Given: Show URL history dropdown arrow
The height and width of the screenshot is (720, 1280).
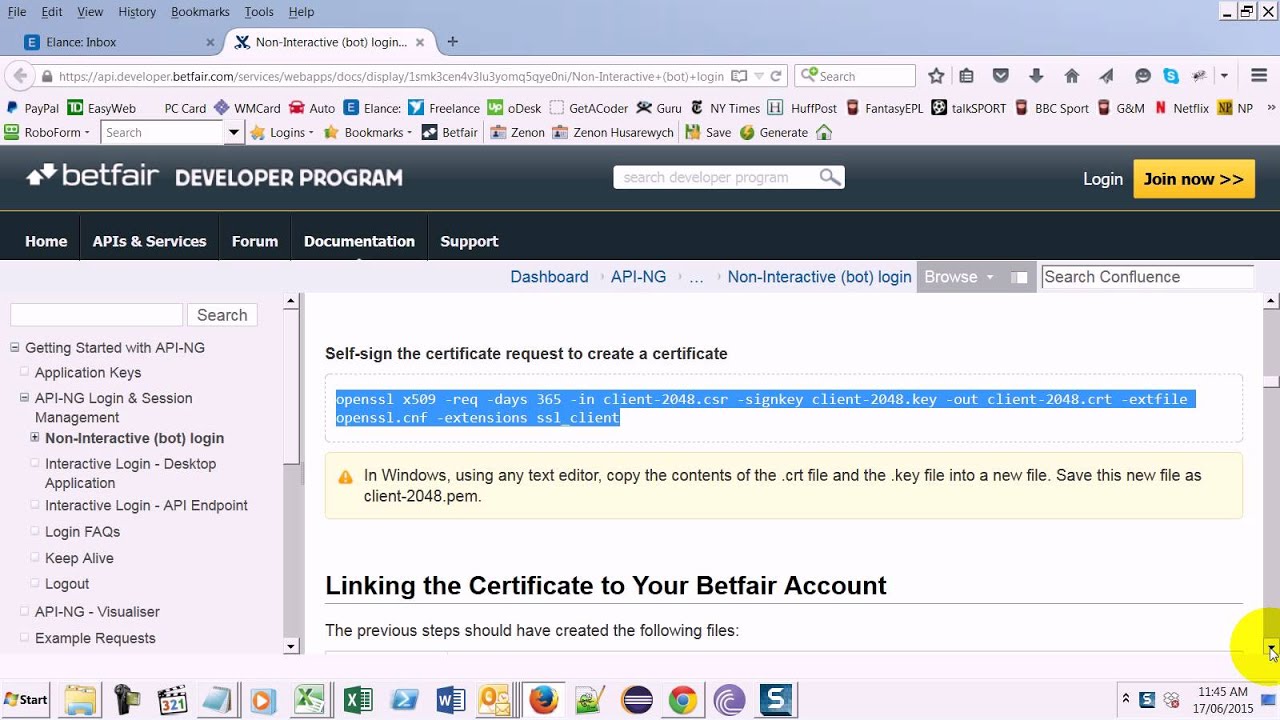Looking at the screenshot, I should 759,76.
